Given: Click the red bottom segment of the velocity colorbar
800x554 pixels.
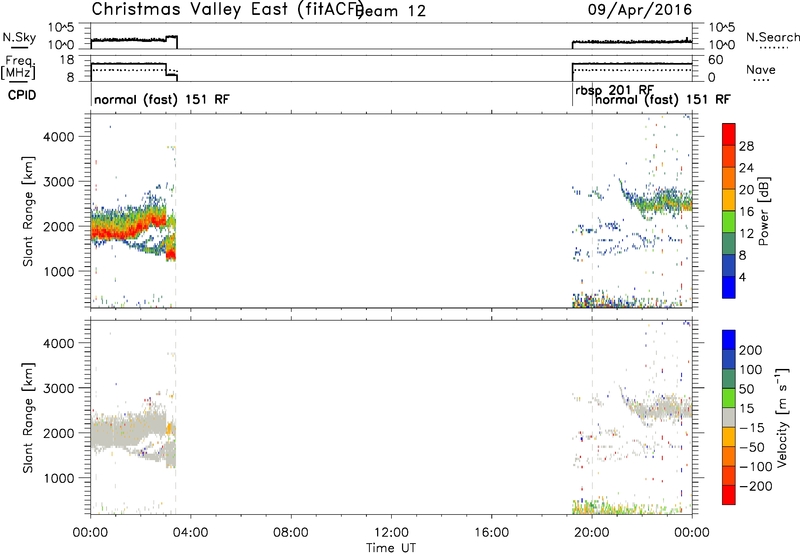Looking at the screenshot, I should pyautogui.click(x=729, y=495).
